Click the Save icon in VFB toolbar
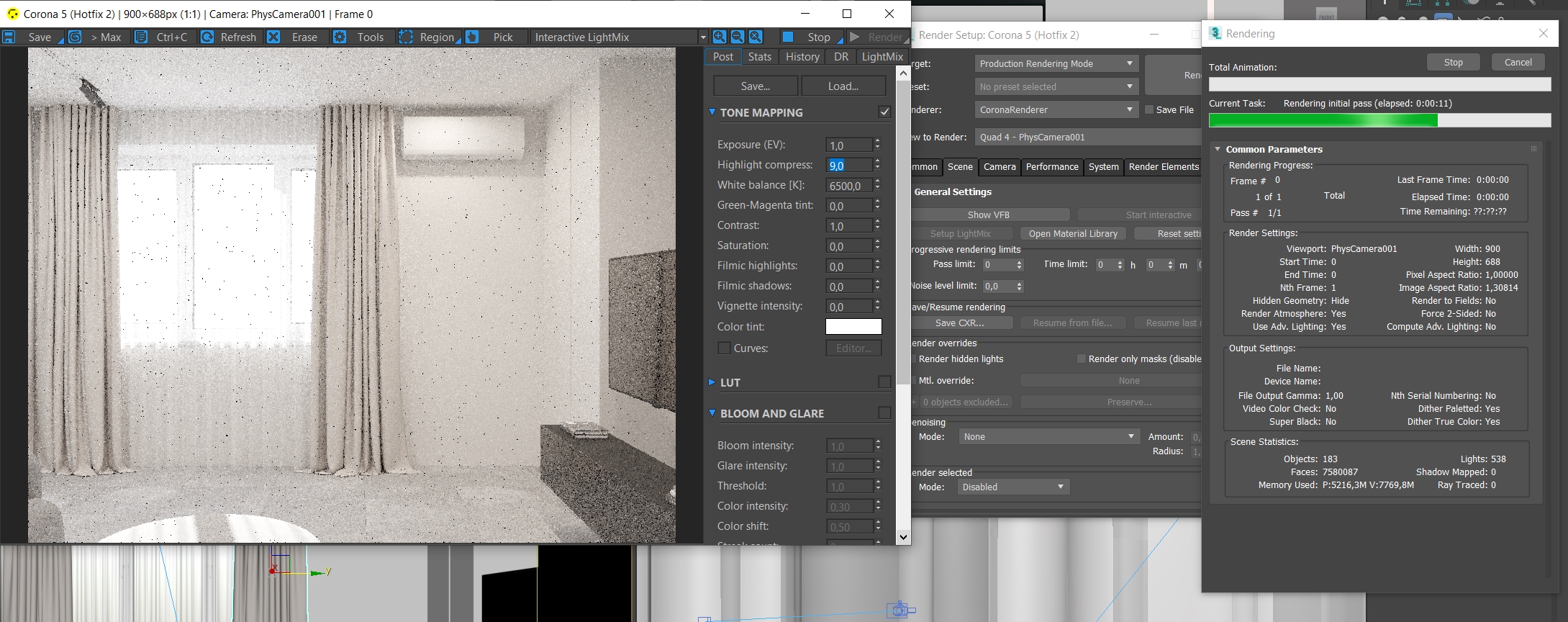 click(x=9, y=37)
